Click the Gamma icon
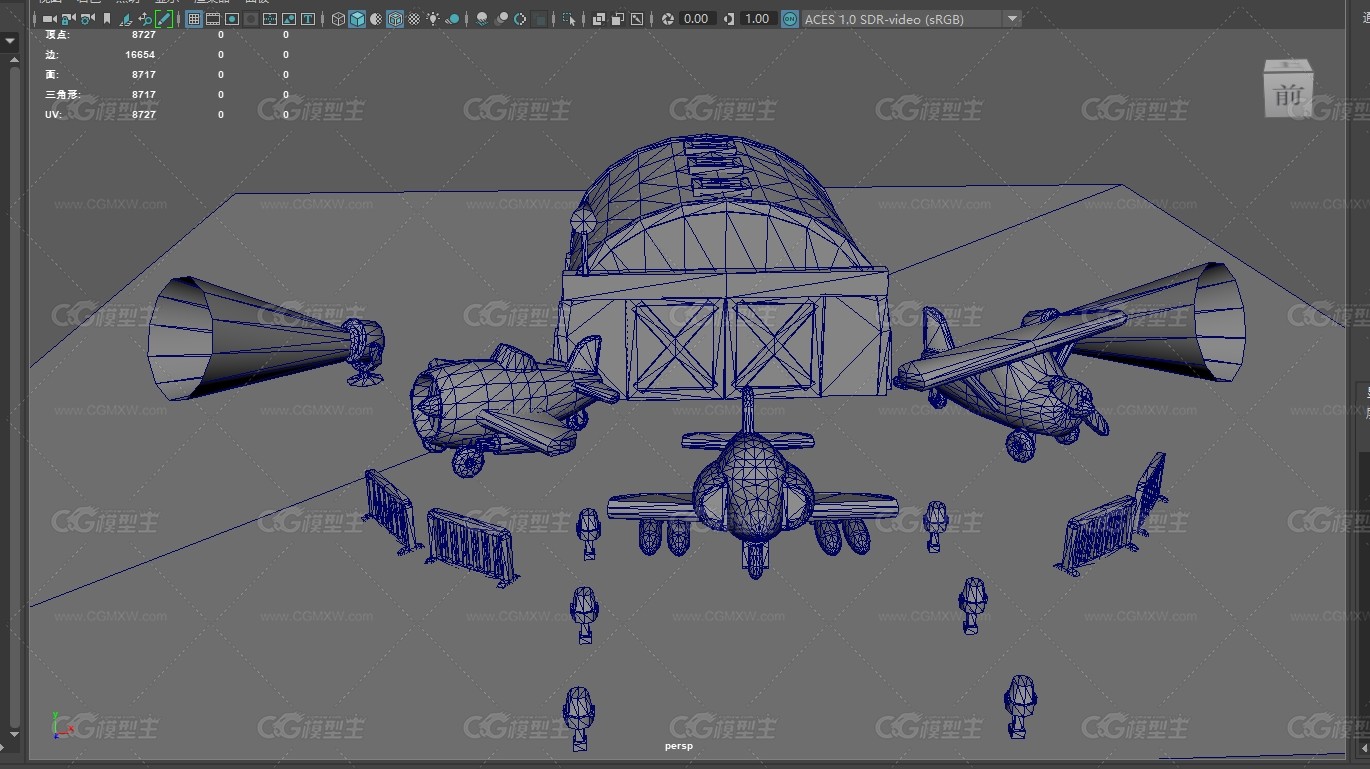This screenshot has width=1370, height=769. point(728,19)
